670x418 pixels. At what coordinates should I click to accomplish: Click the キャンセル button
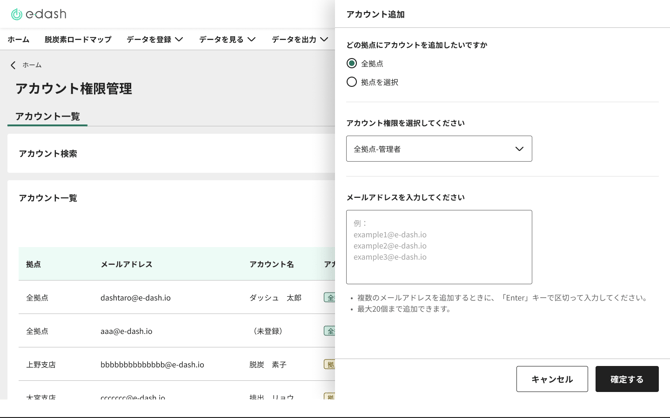(x=552, y=379)
